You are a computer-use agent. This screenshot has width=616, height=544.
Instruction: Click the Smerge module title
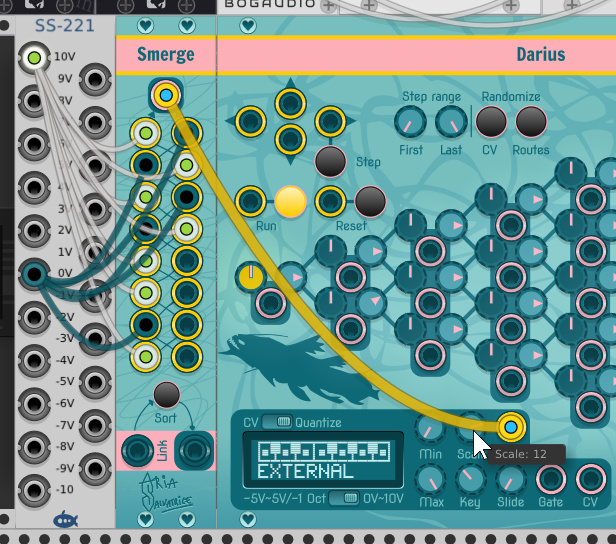(x=166, y=54)
